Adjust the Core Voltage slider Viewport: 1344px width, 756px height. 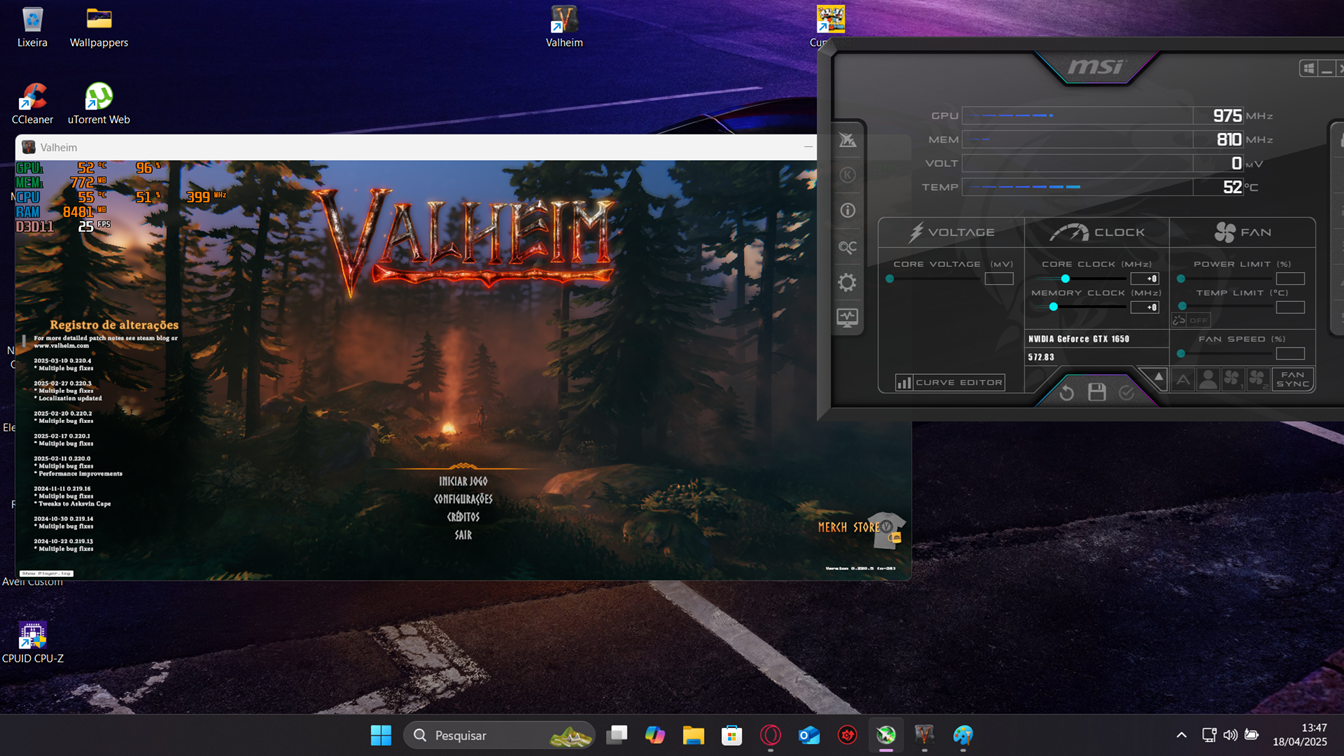click(890, 279)
